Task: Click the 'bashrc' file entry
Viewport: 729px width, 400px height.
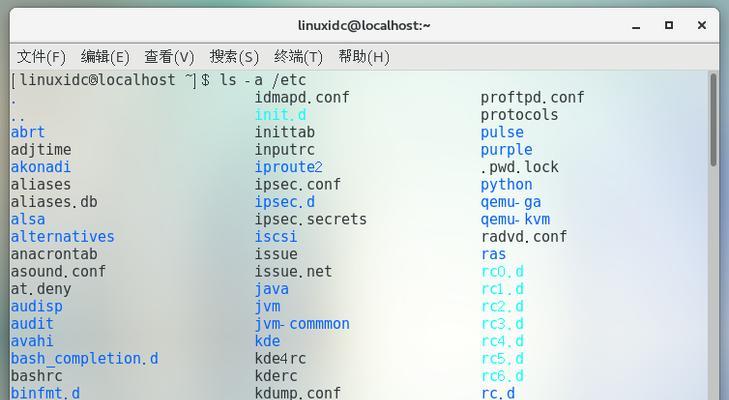Action: click(36, 376)
